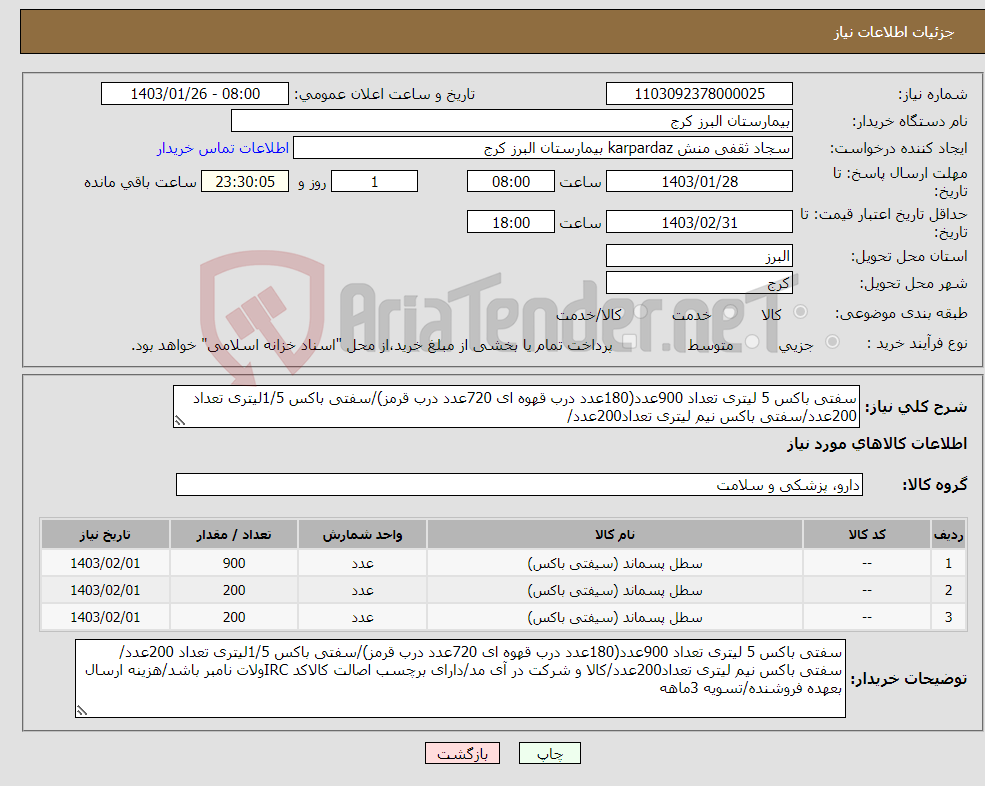
Task: Click the item name in row 1
Action: click(614, 564)
